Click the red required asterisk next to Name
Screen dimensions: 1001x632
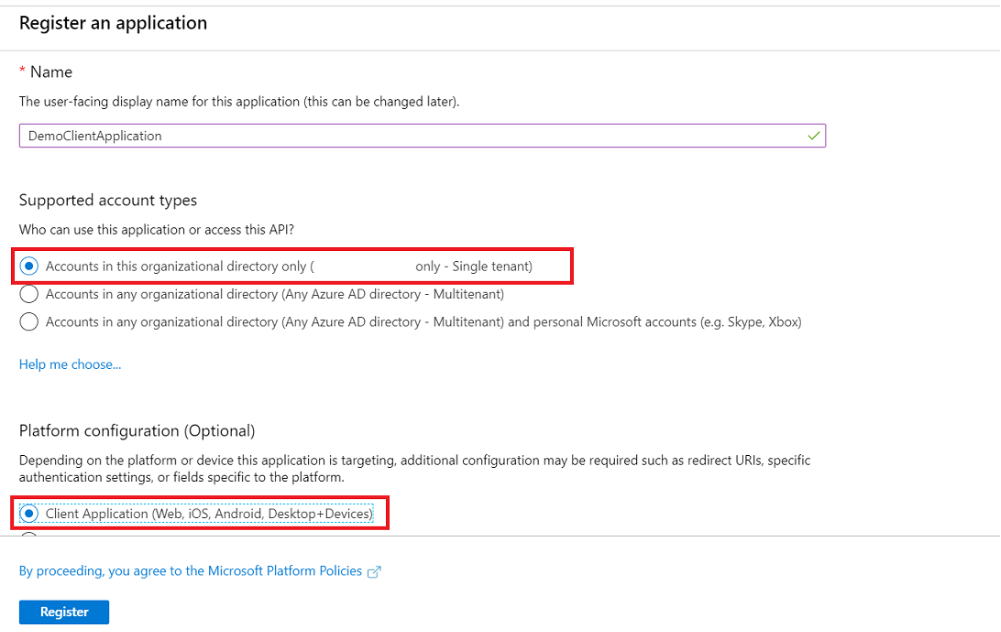22,70
